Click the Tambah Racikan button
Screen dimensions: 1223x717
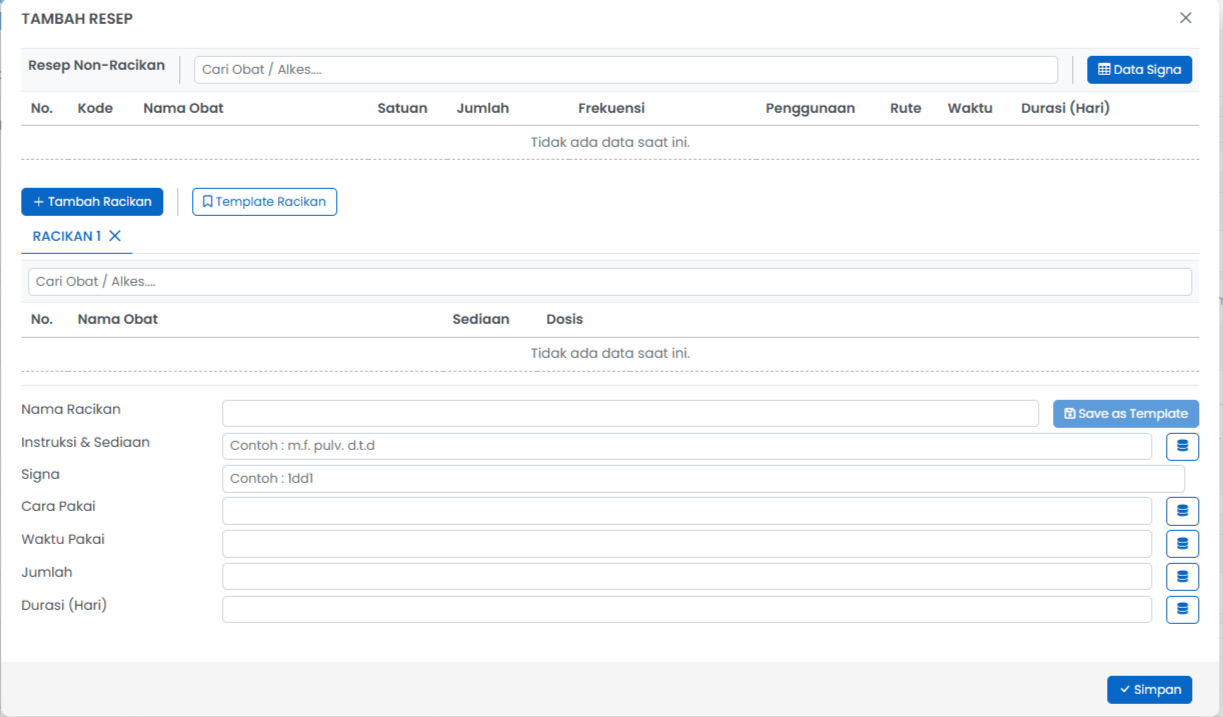(92, 202)
